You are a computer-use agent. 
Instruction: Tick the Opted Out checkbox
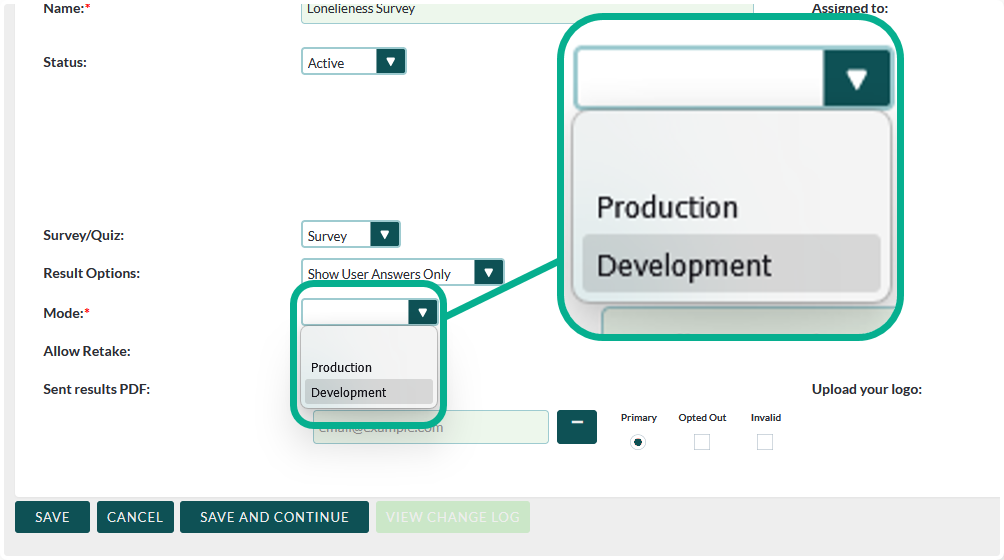click(x=702, y=442)
